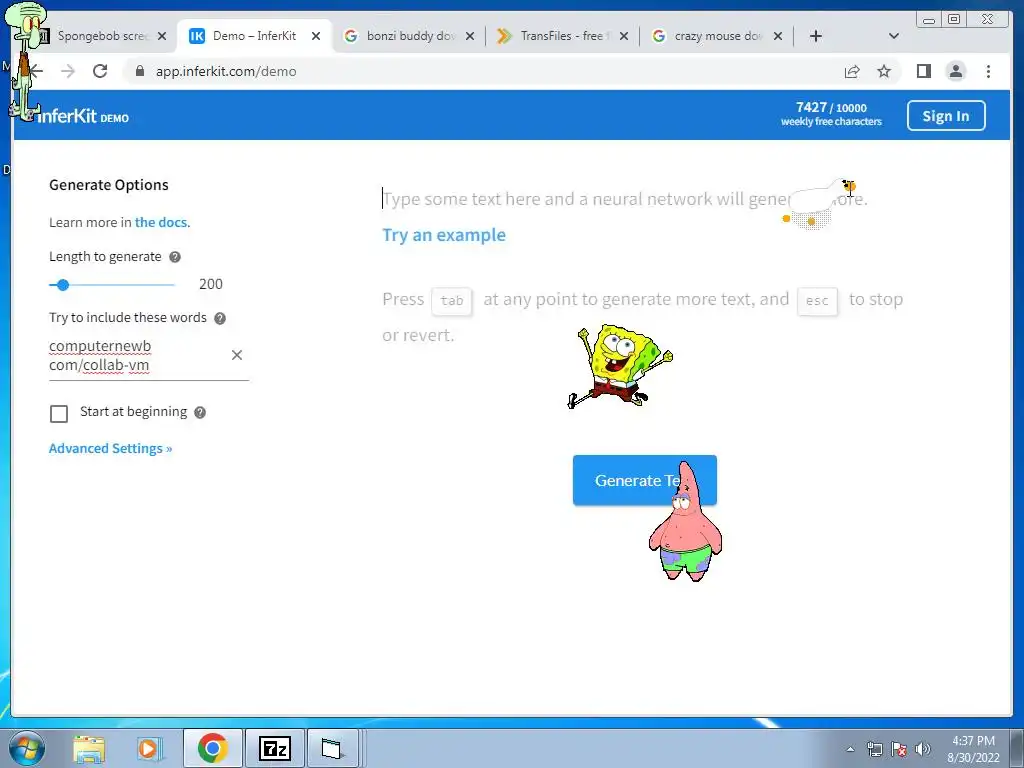Share this page icon in address bar
The image size is (1024, 768).
tap(852, 71)
